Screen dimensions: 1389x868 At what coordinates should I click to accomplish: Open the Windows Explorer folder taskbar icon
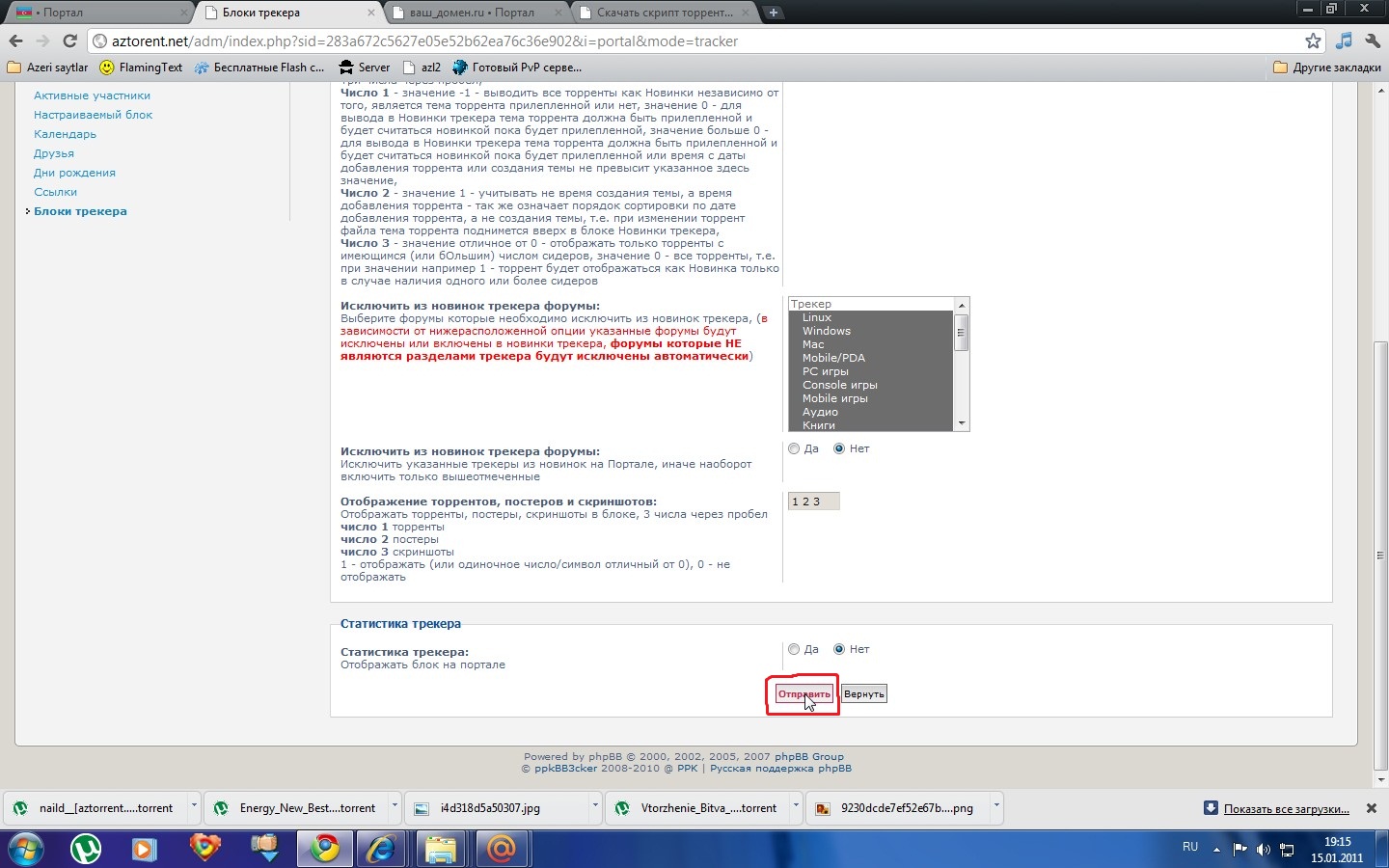pyautogui.click(x=440, y=850)
